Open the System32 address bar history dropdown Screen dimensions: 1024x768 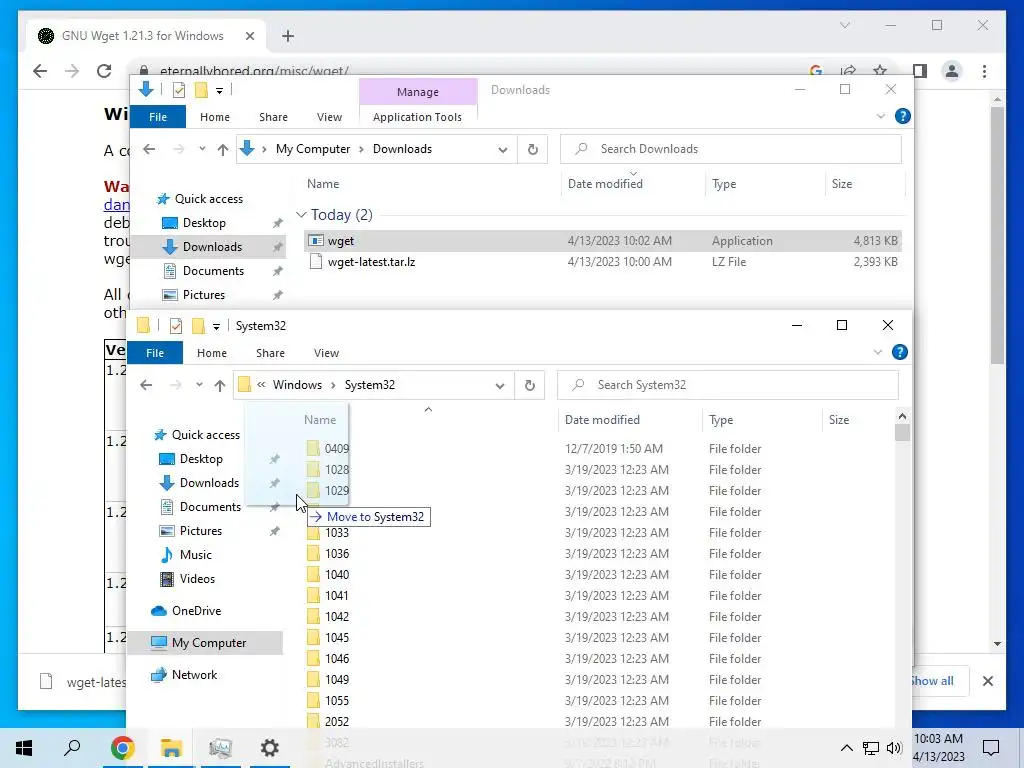(500, 385)
